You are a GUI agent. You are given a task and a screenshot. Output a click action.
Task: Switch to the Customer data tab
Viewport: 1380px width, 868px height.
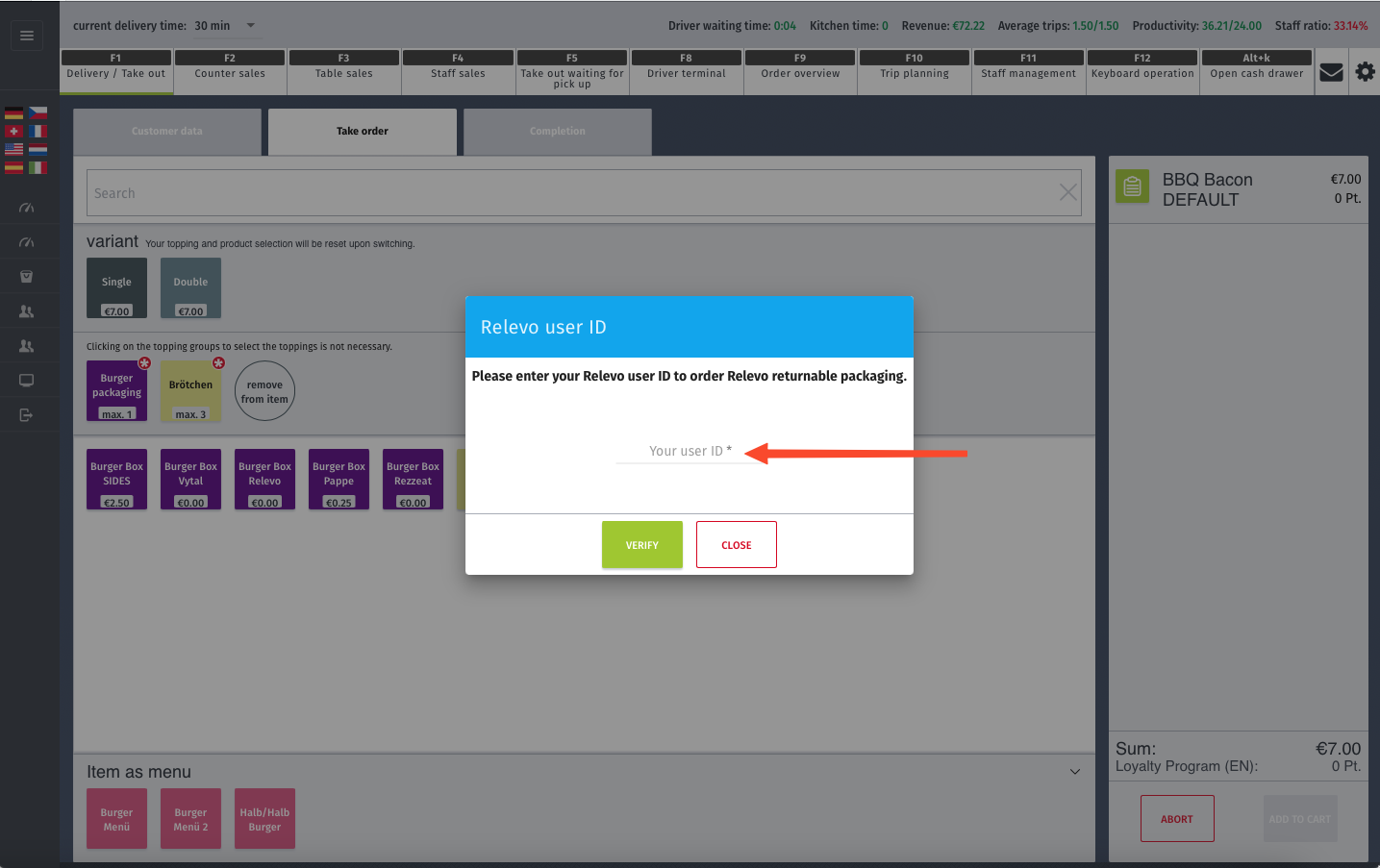(167, 132)
